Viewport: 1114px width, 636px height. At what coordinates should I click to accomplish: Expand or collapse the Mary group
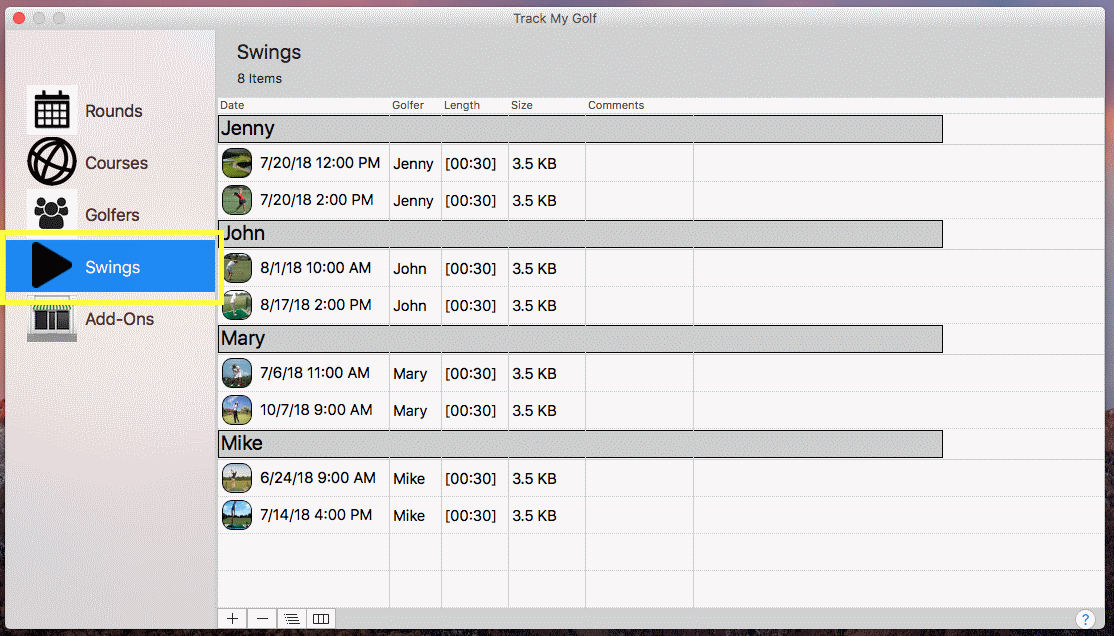click(580, 339)
